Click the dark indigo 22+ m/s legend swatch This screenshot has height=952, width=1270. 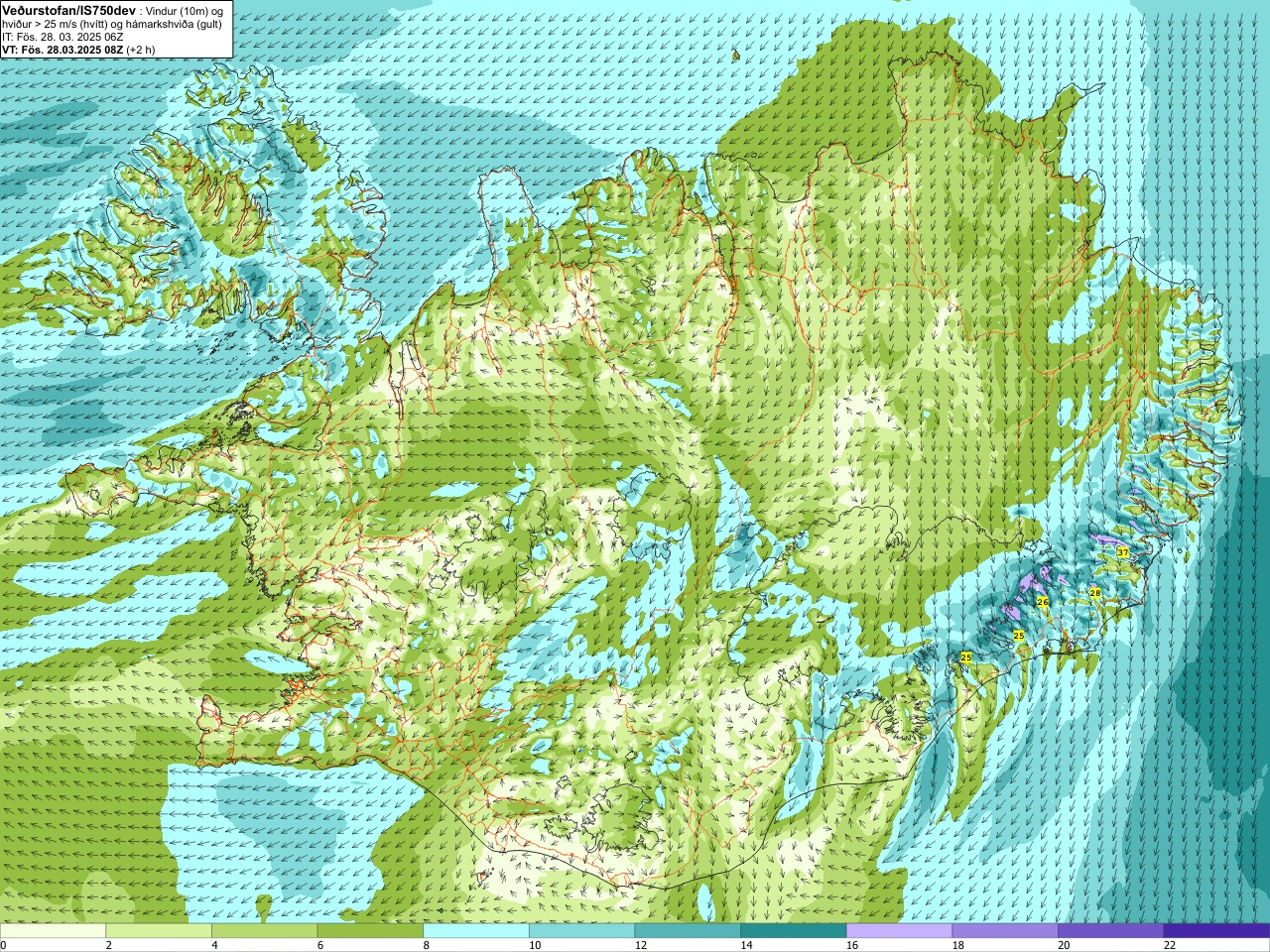coord(1216,931)
